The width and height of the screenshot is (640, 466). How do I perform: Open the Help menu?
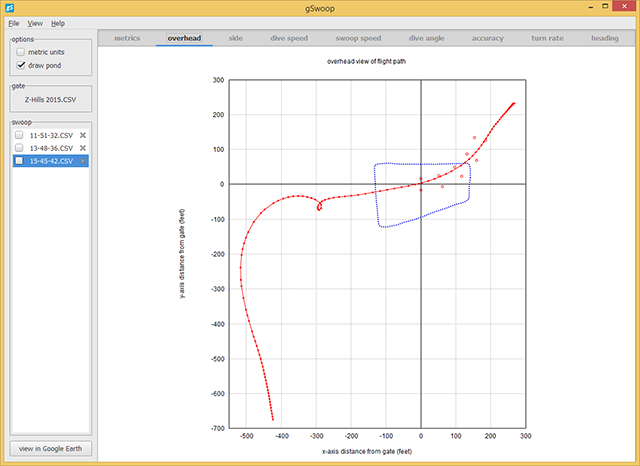coord(58,22)
